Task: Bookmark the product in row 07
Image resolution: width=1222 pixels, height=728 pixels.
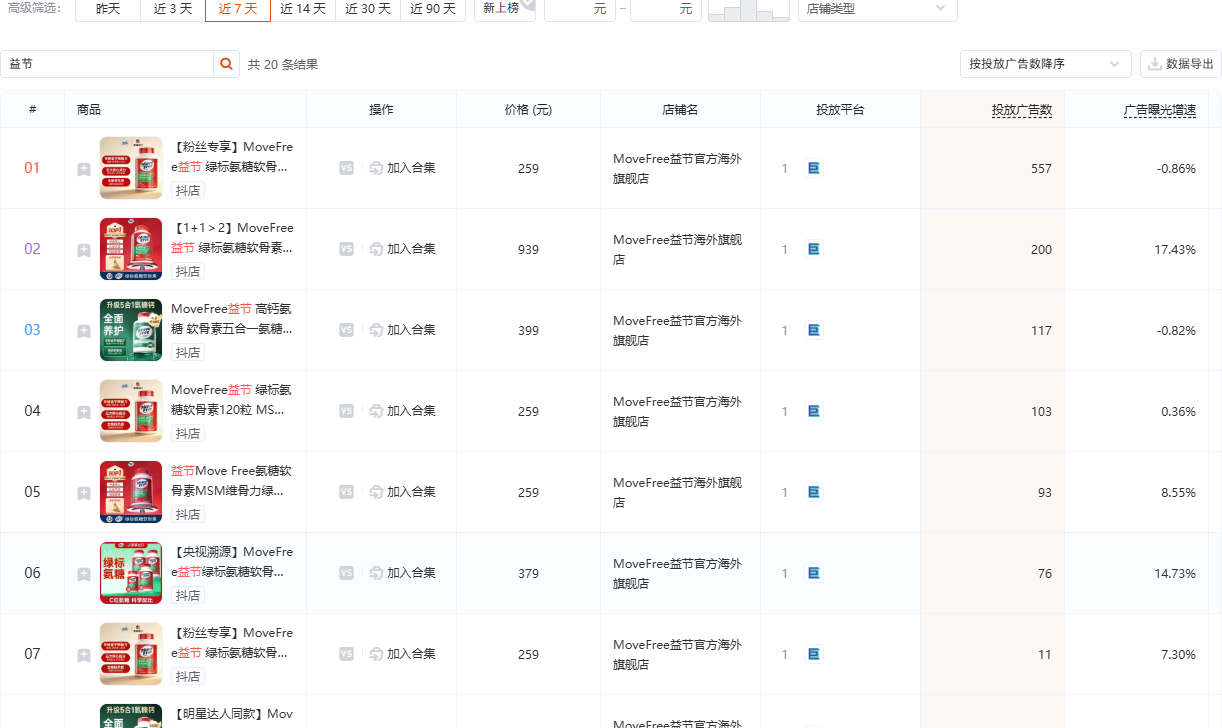Action: [84, 655]
